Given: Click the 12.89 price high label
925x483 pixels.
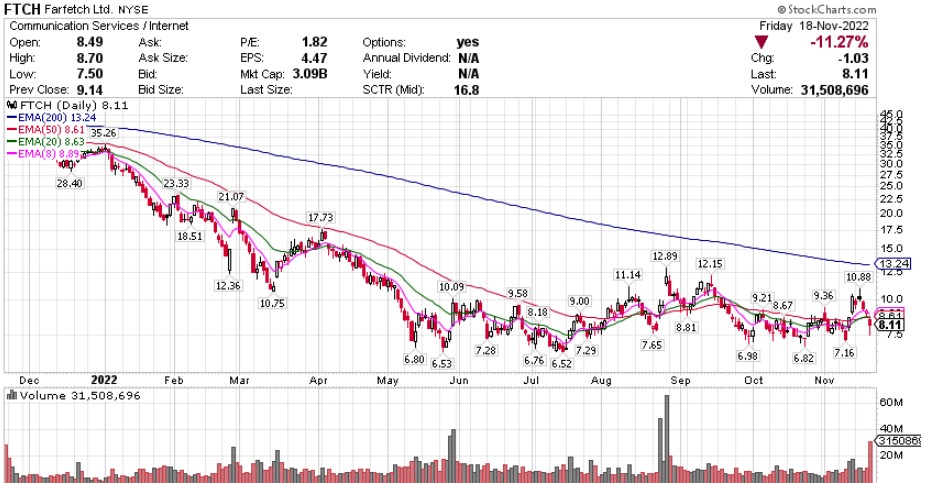Looking at the screenshot, I should [x=665, y=256].
